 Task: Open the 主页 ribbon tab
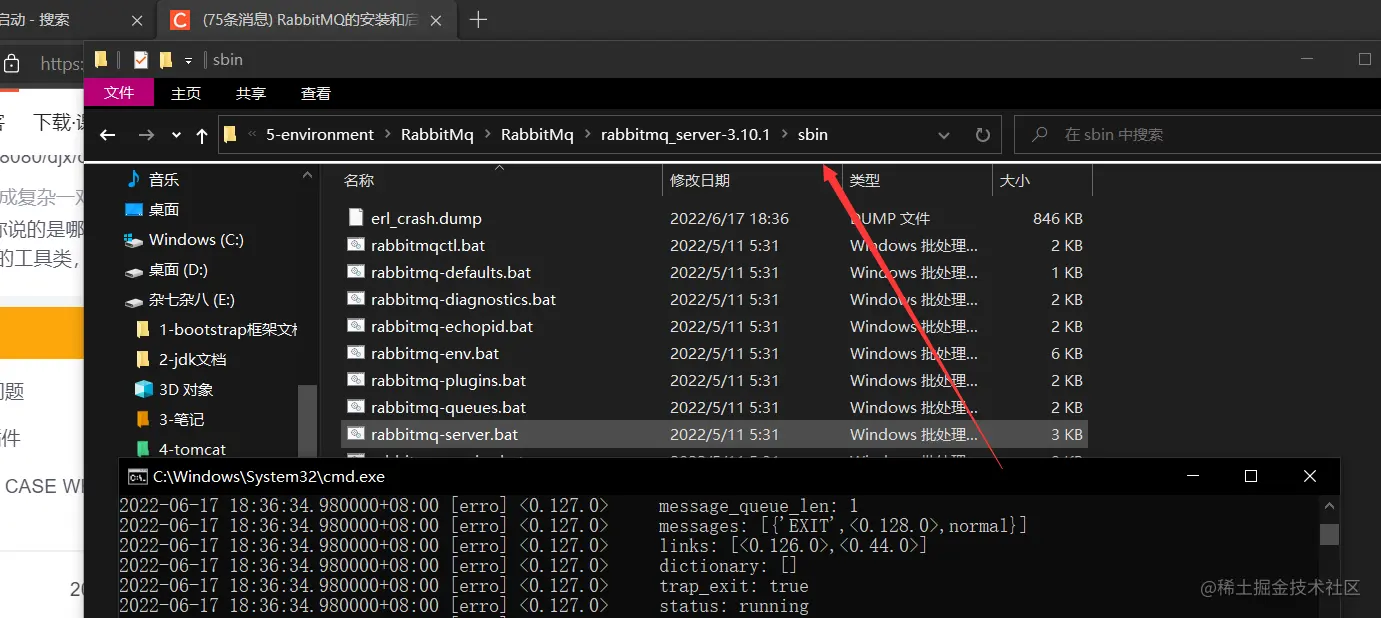coord(186,93)
